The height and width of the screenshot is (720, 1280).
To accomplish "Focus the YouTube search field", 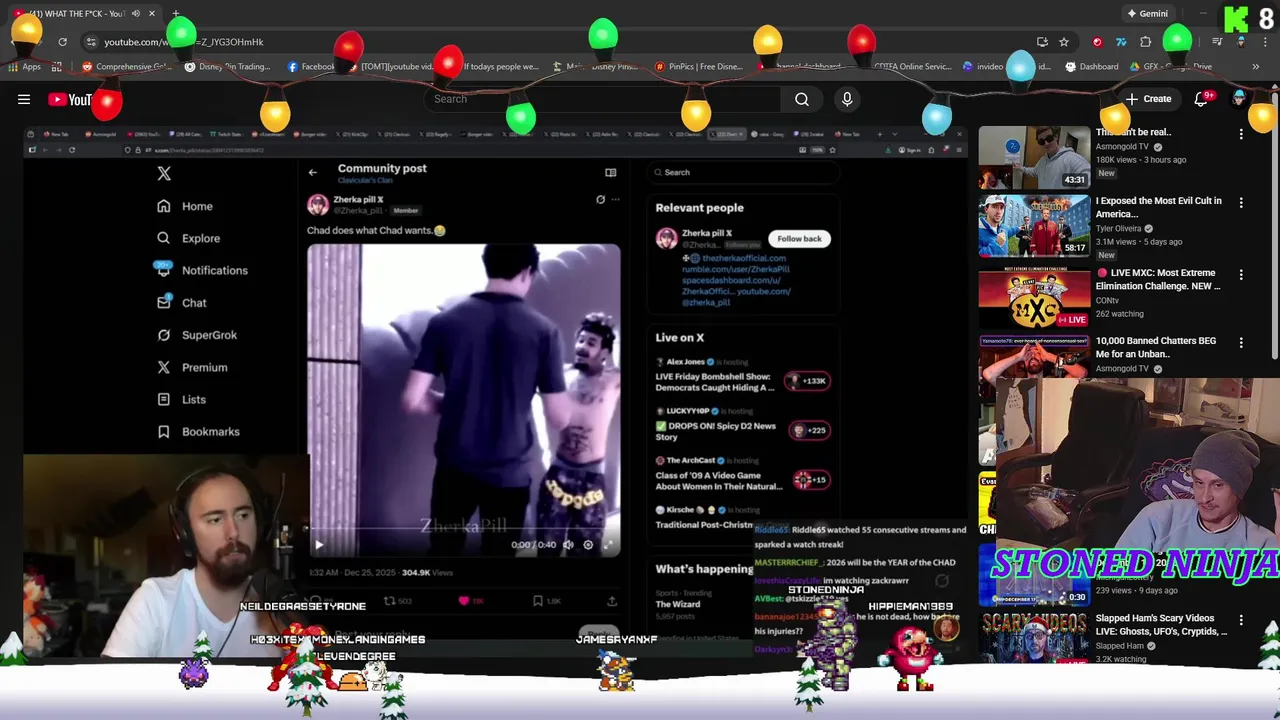I will pos(603,99).
